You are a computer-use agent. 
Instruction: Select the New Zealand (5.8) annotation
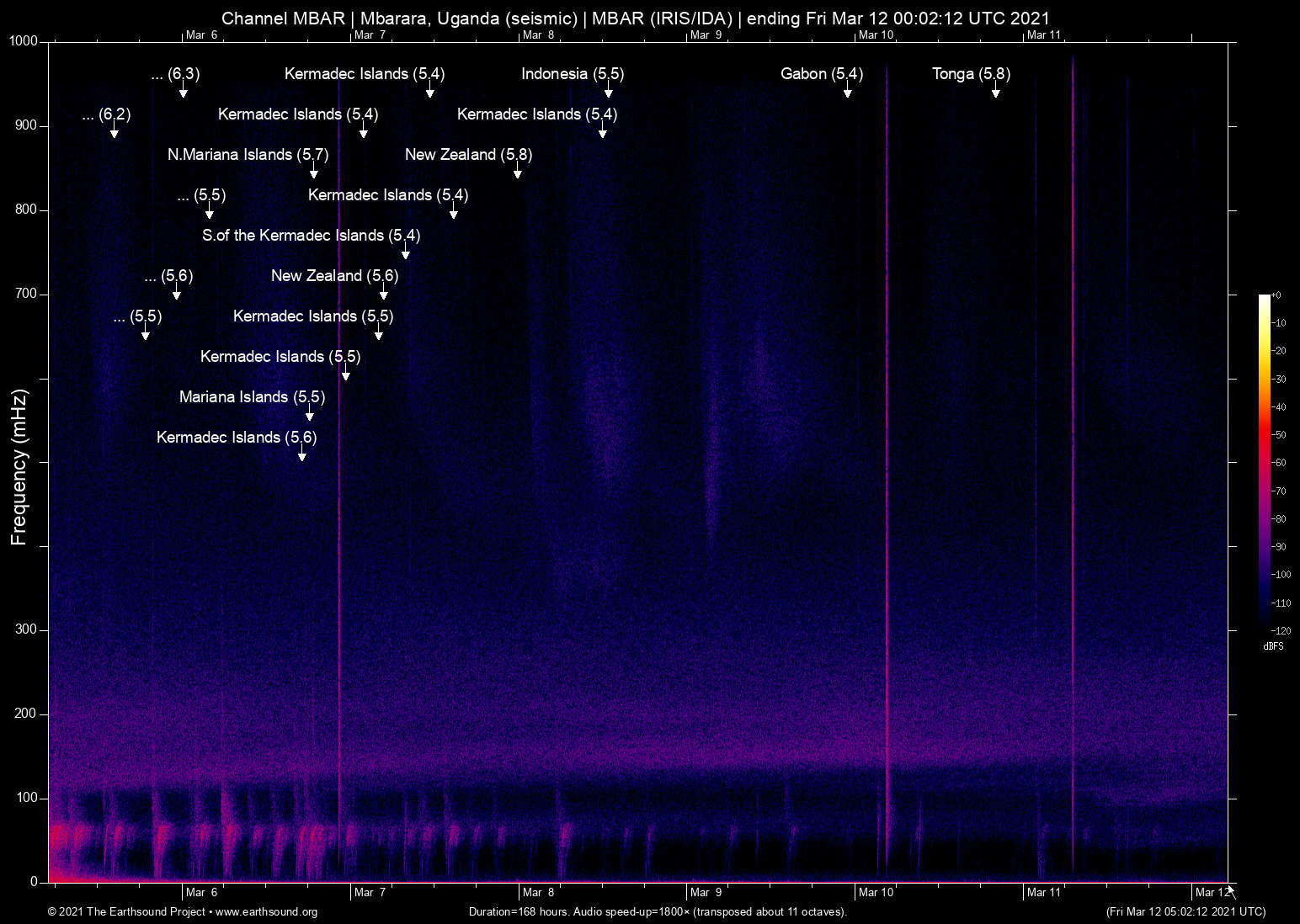[467, 155]
